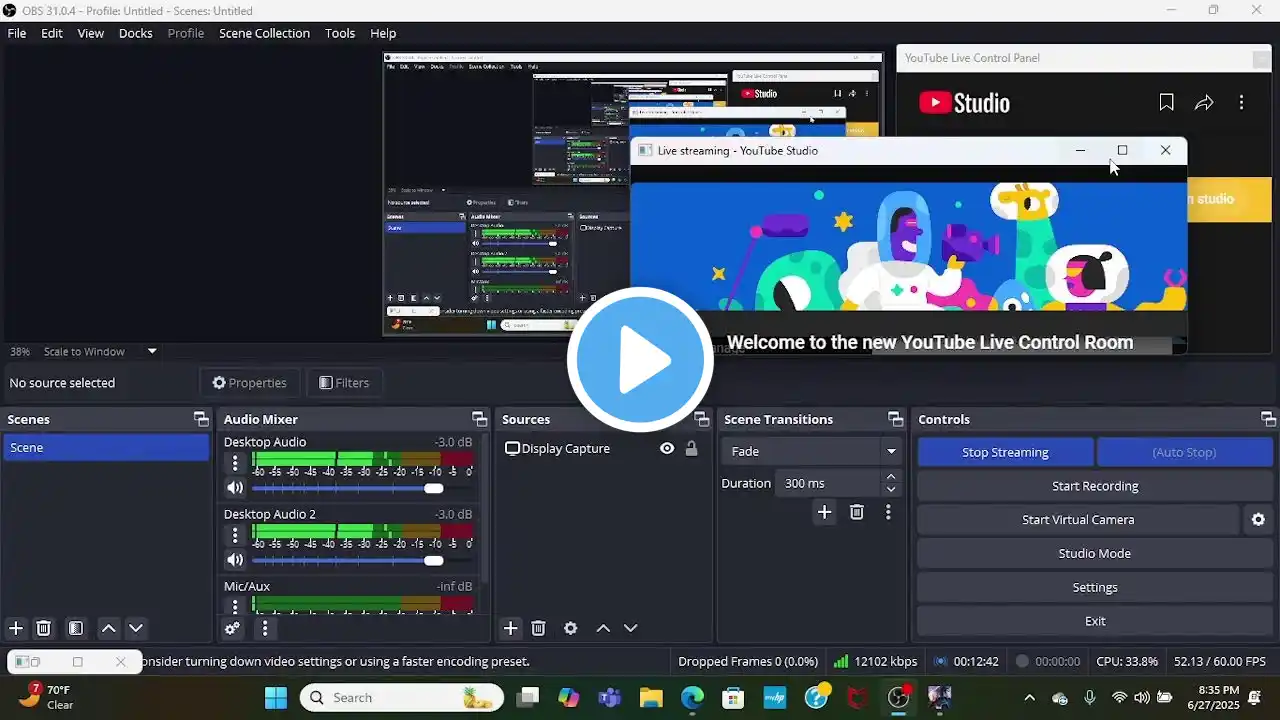1280x720 pixels.
Task: Open File Explorer from taskbar
Action: coord(651,697)
